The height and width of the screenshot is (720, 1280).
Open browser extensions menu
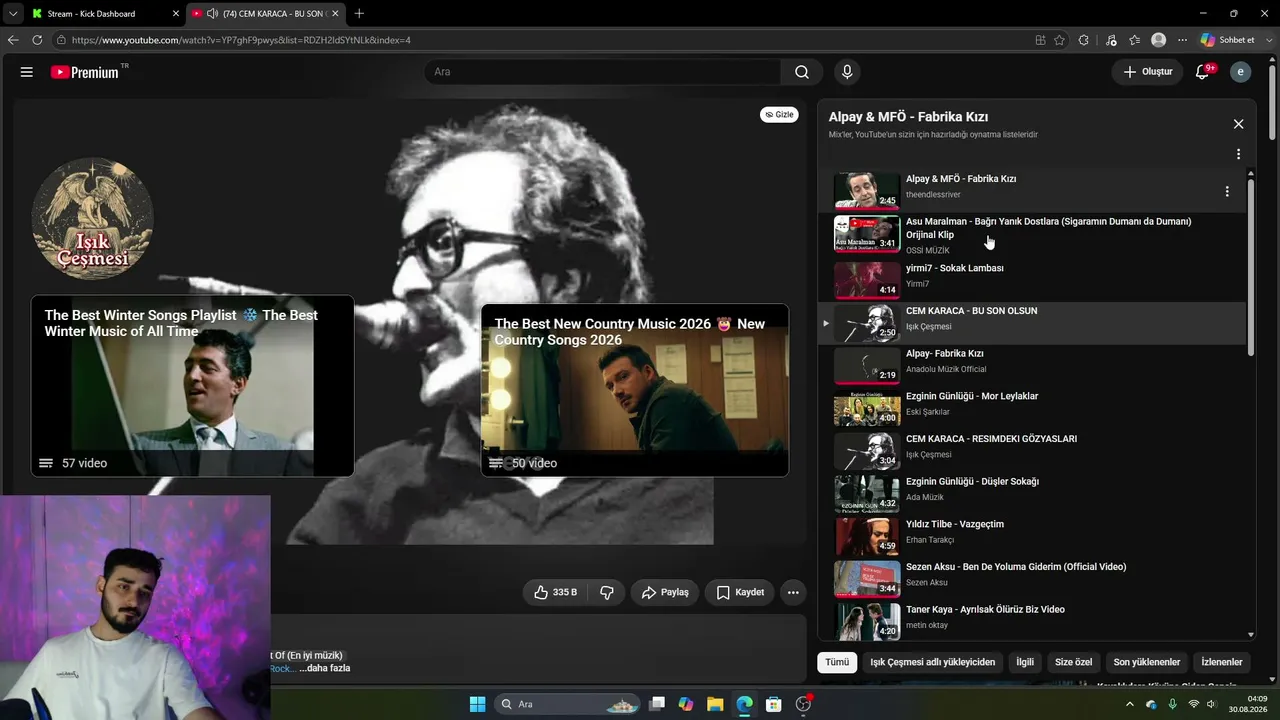point(1084,40)
